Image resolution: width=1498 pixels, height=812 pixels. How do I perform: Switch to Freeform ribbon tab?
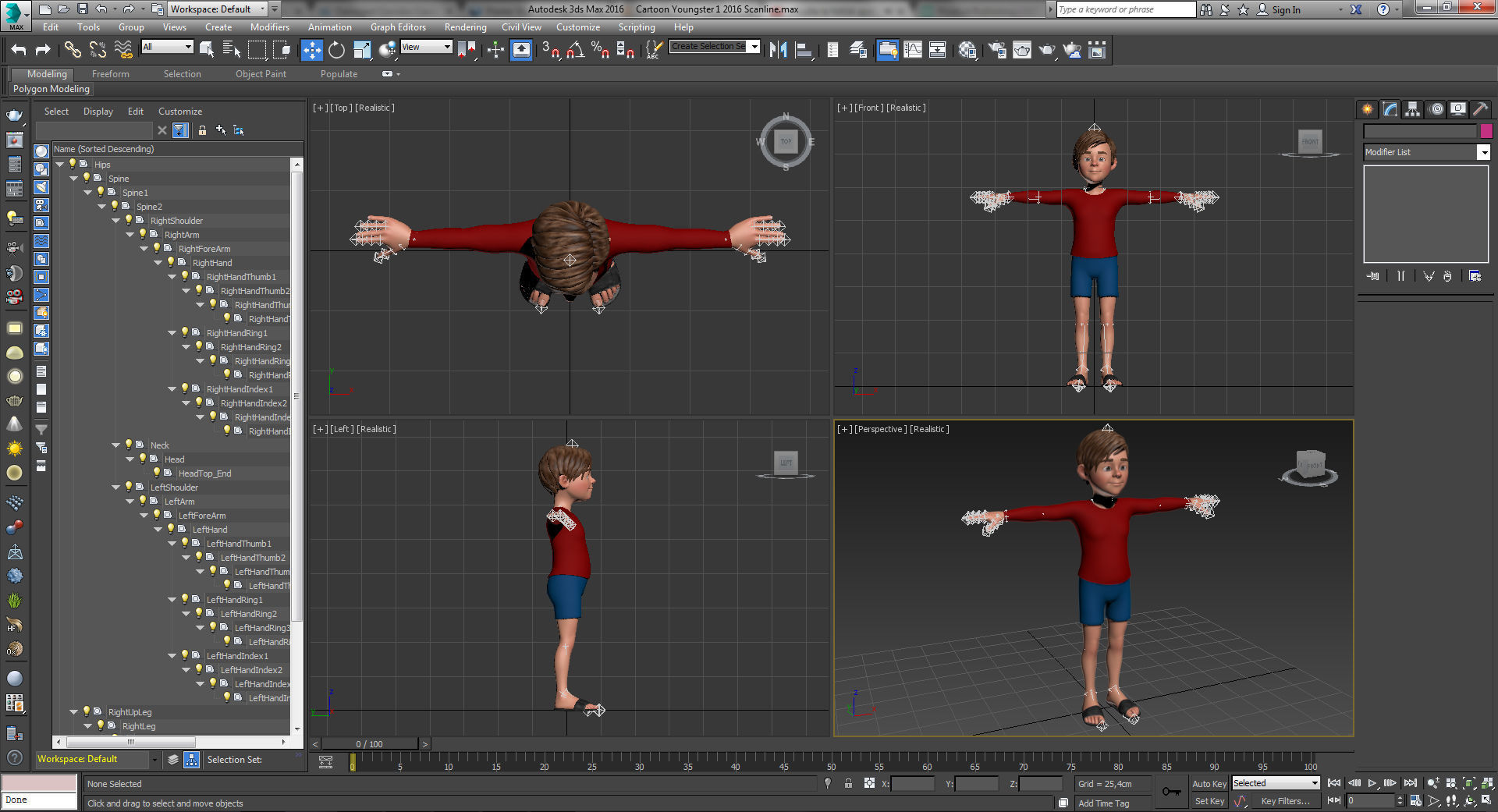tap(111, 74)
